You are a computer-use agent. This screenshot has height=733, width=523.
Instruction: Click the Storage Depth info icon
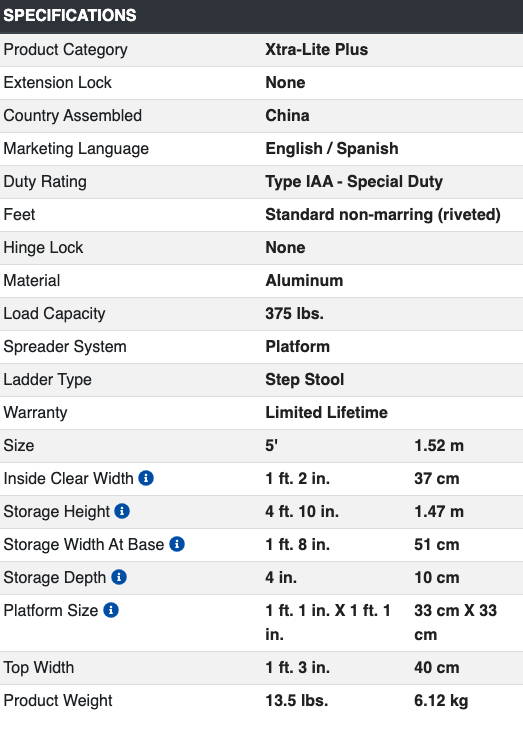[119, 577]
